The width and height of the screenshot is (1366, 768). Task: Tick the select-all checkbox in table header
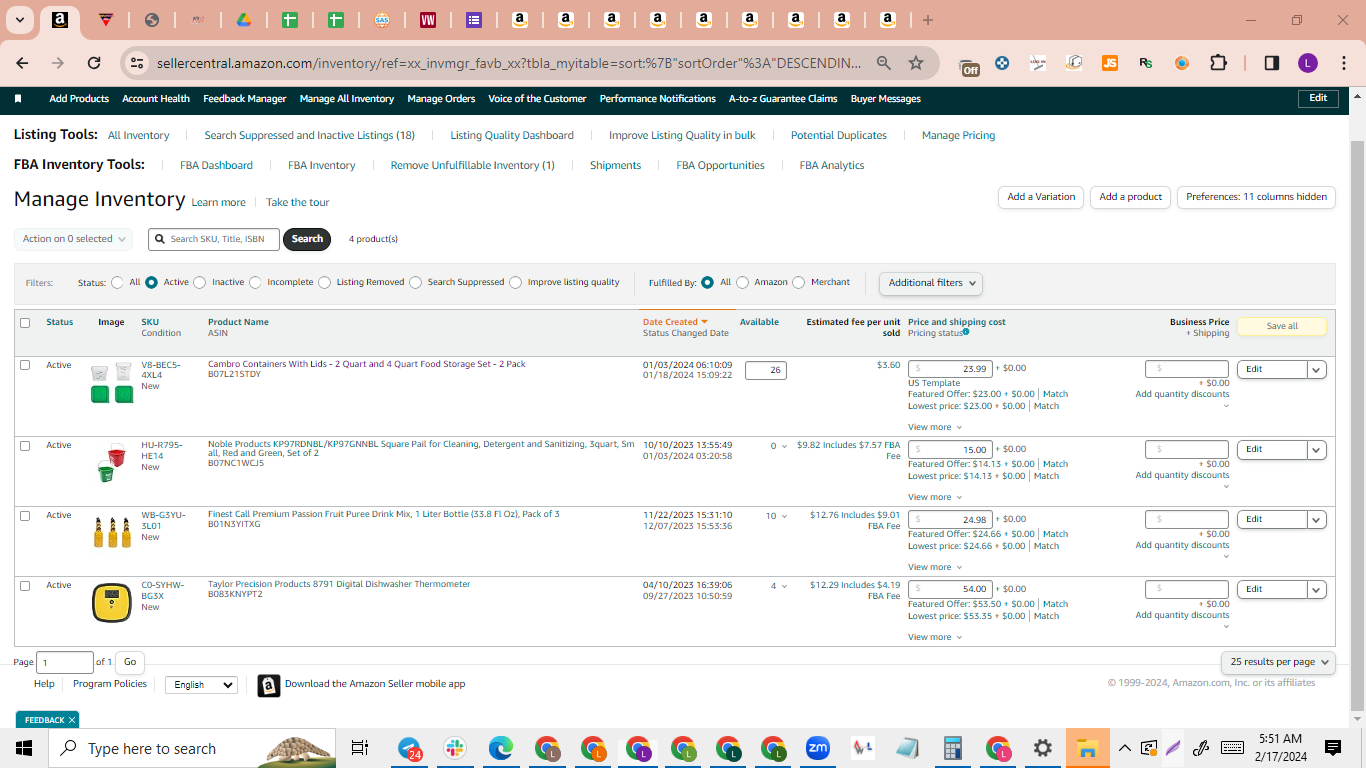(x=25, y=323)
